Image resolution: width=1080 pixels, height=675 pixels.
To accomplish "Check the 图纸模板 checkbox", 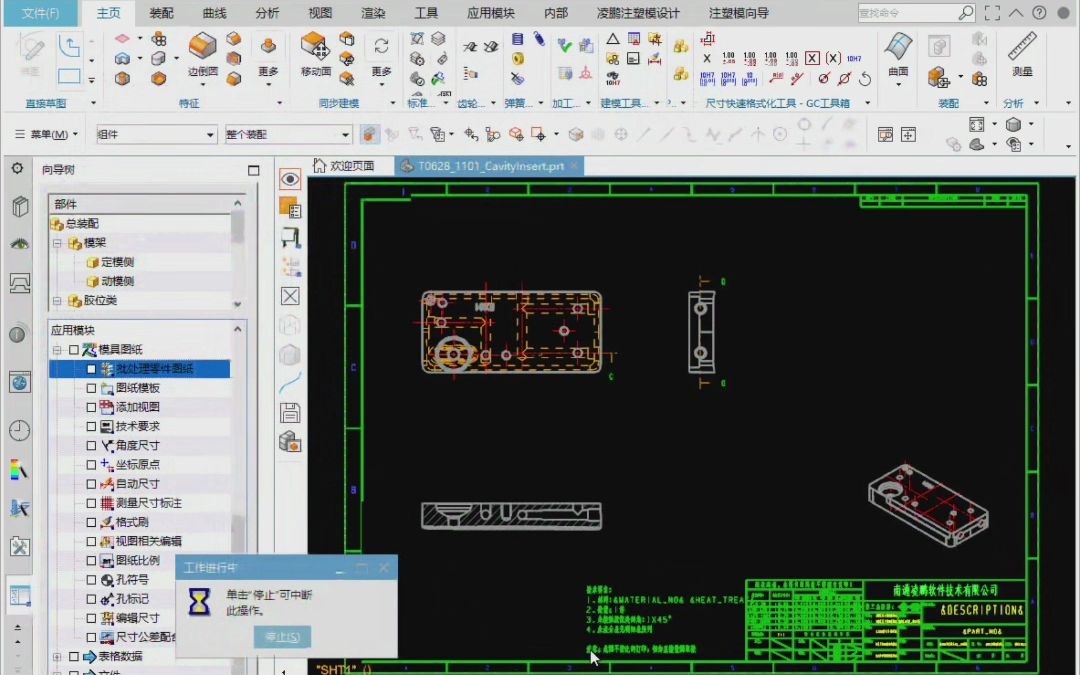I will 91,388.
